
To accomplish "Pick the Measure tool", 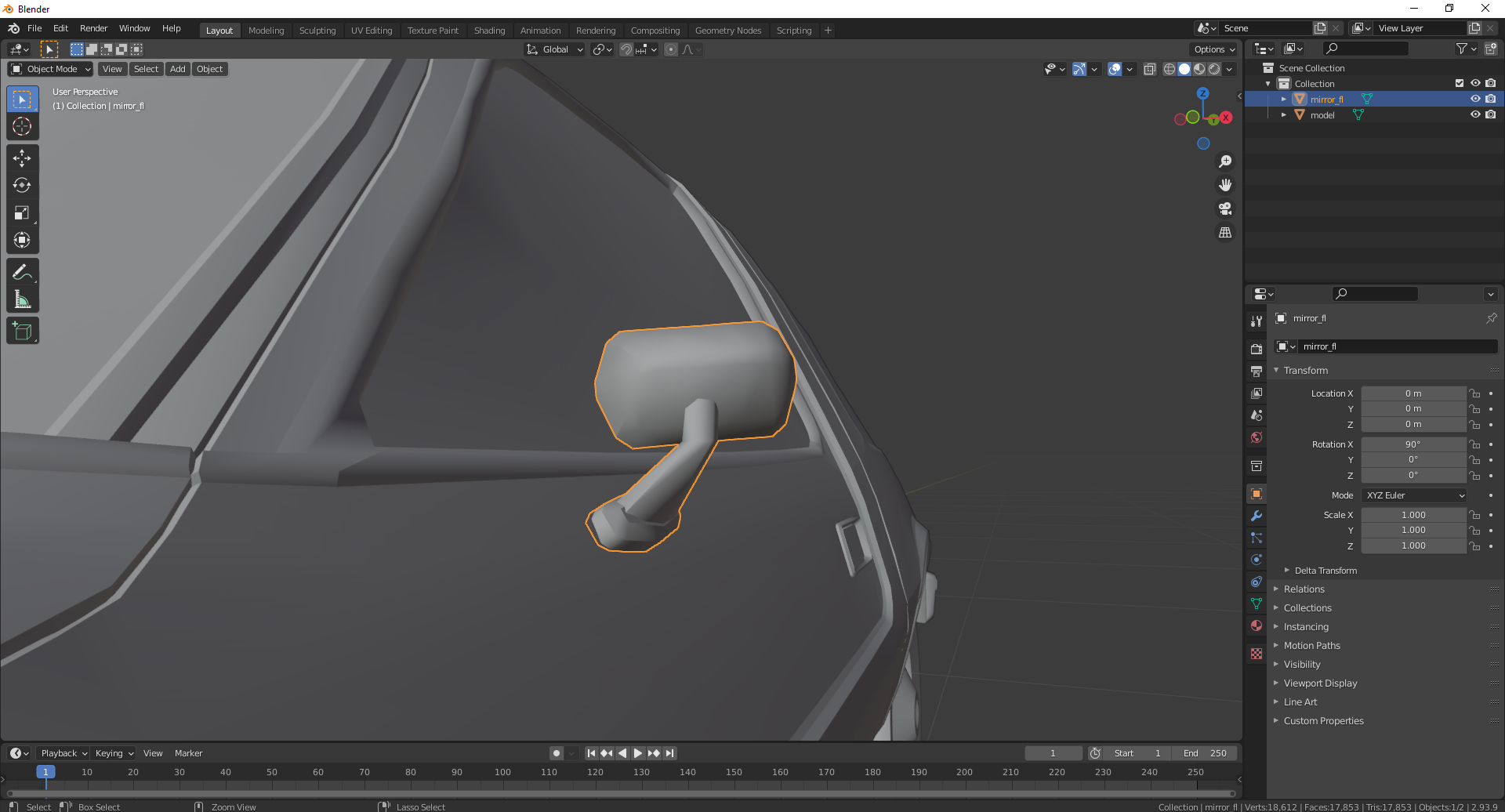I will pos(22,300).
